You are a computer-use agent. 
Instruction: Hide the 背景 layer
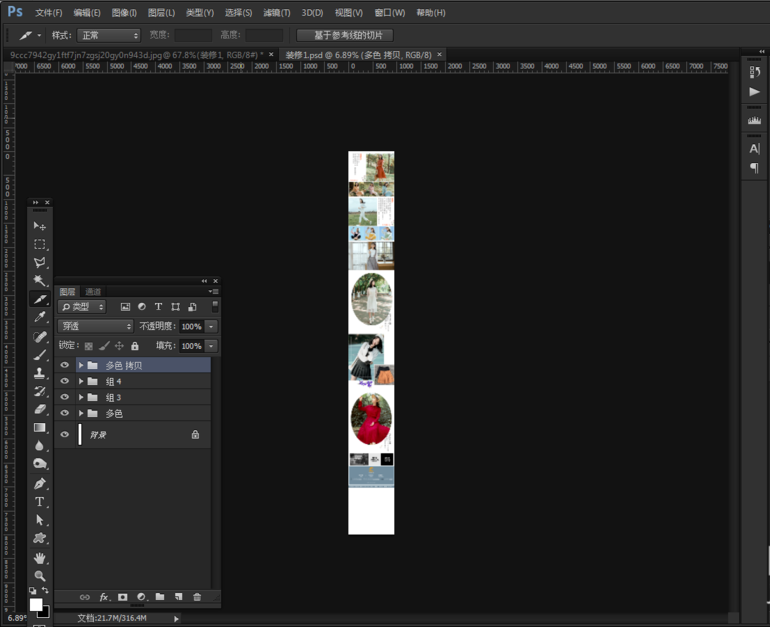(x=65, y=435)
